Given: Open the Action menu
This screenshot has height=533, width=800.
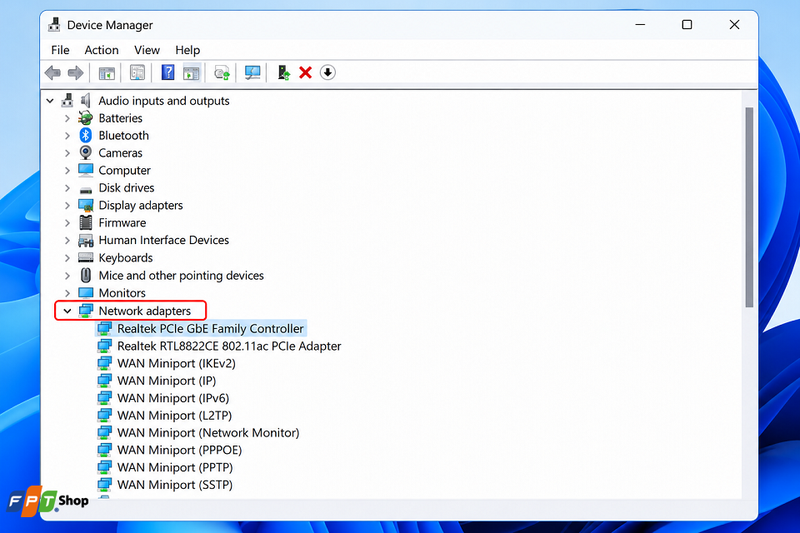Looking at the screenshot, I should coord(102,50).
